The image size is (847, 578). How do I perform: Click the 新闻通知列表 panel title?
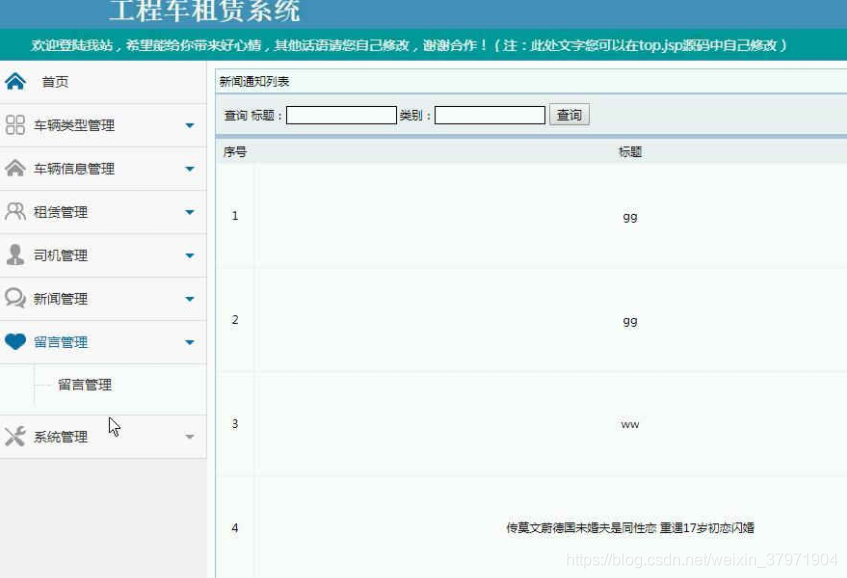[x=254, y=82]
